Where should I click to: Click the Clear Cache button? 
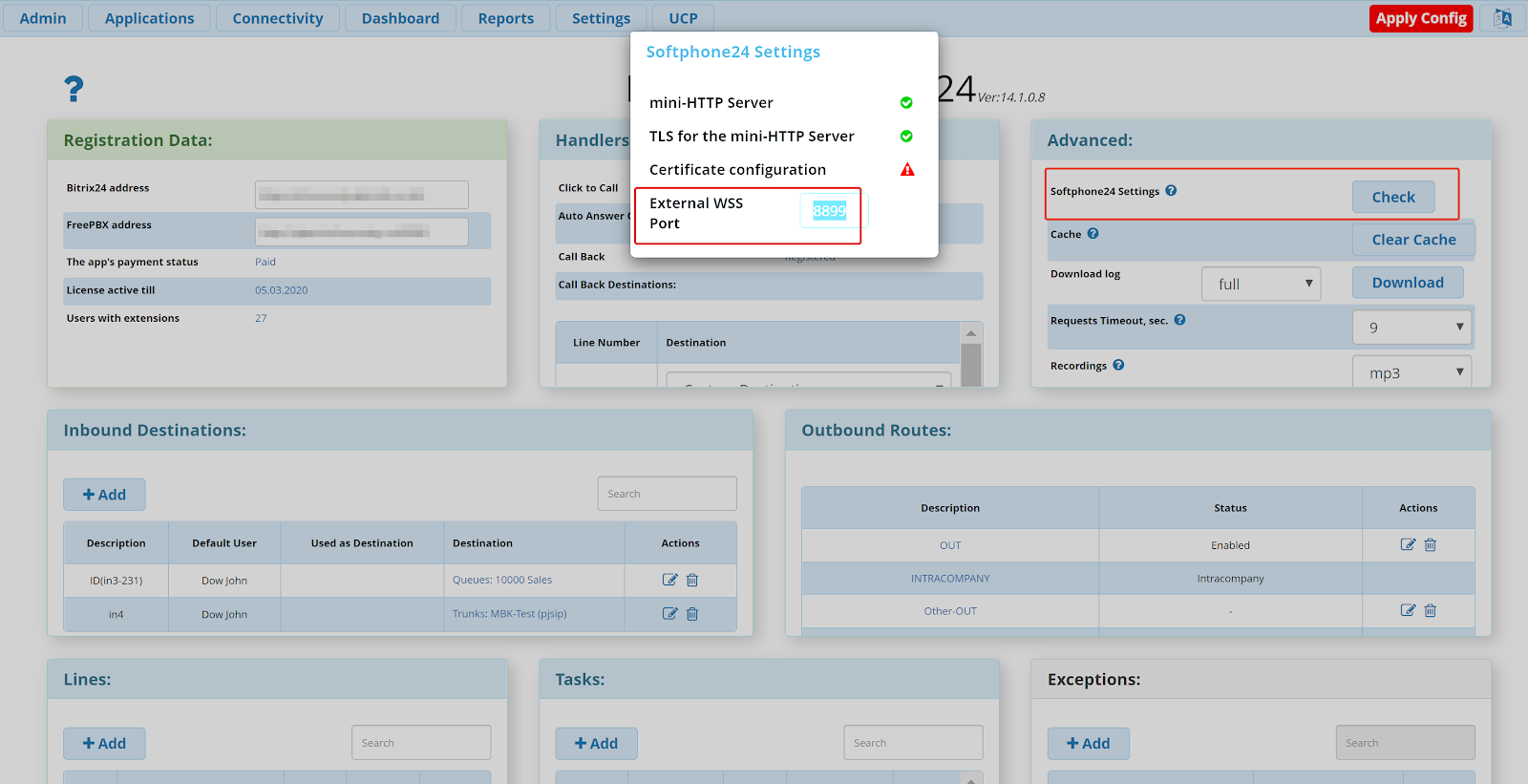coord(1413,240)
